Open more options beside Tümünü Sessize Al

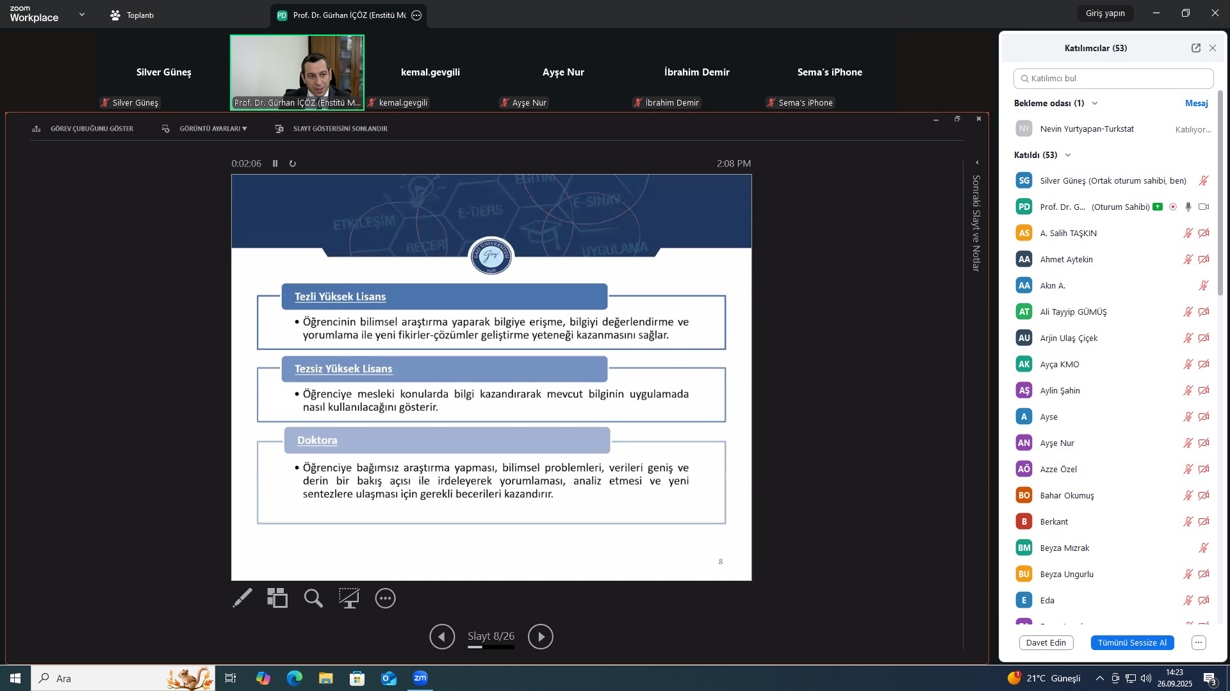tap(1198, 643)
